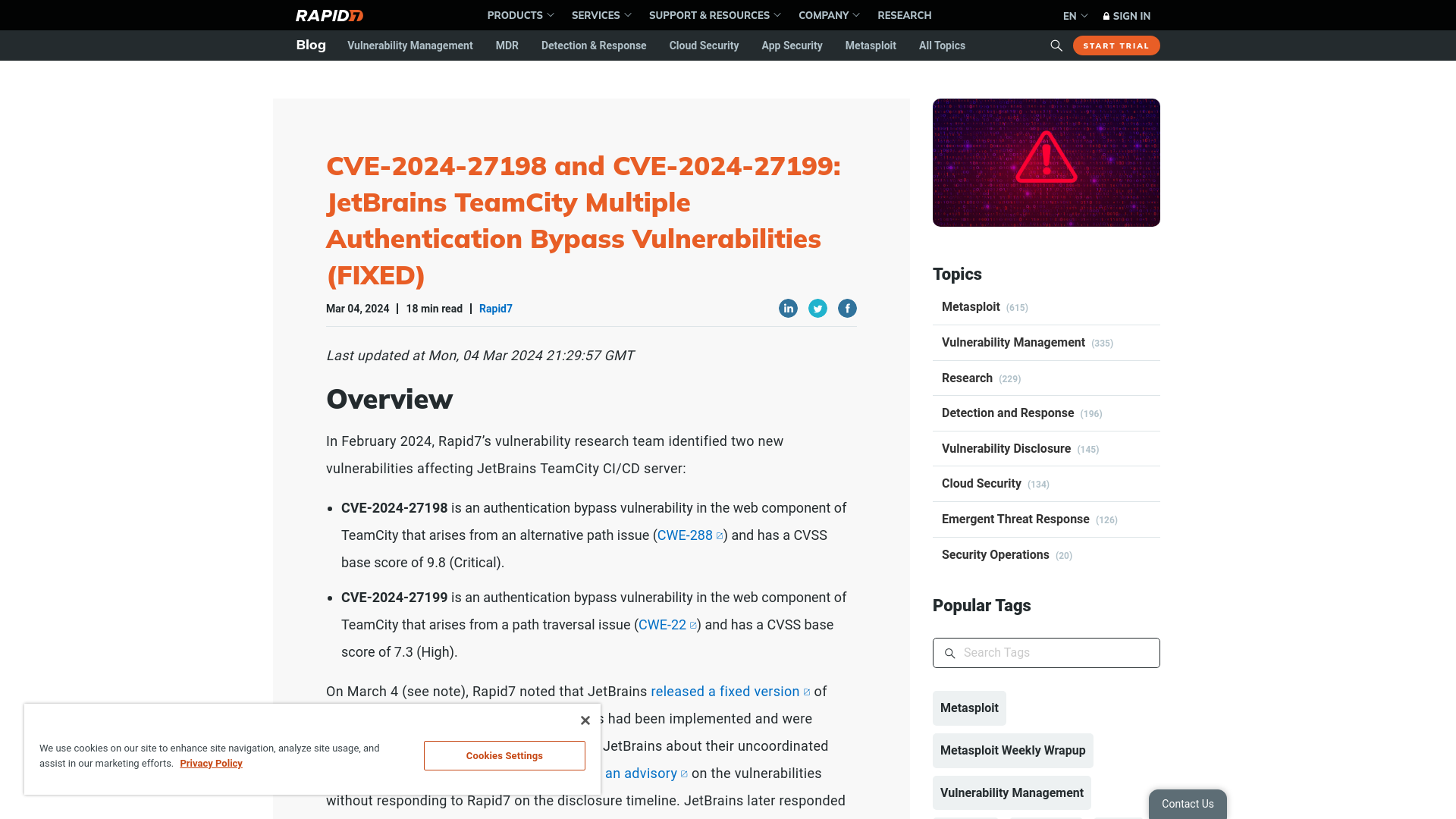Select the Cloud Security tab

(704, 45)
